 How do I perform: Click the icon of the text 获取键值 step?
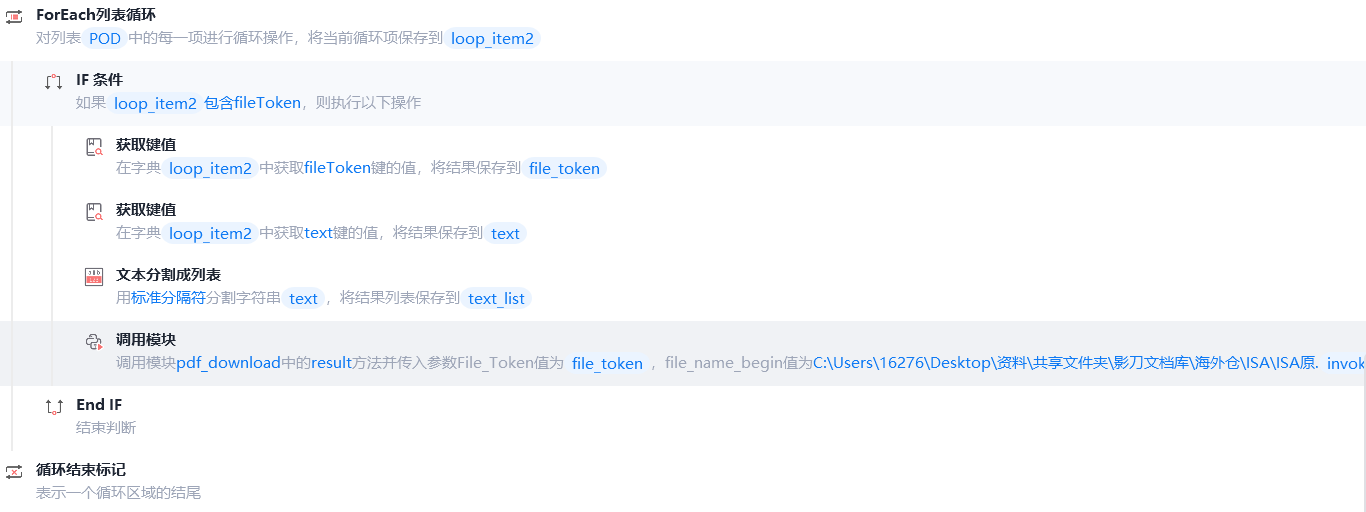click(x=94, y=212)
